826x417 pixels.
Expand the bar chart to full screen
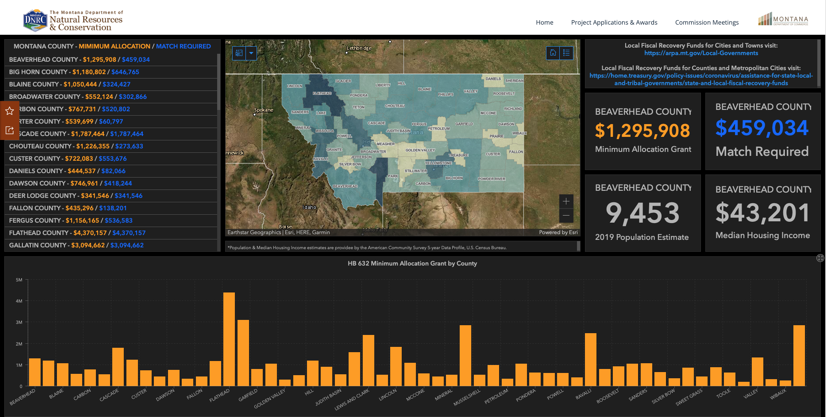pos(820,258)
